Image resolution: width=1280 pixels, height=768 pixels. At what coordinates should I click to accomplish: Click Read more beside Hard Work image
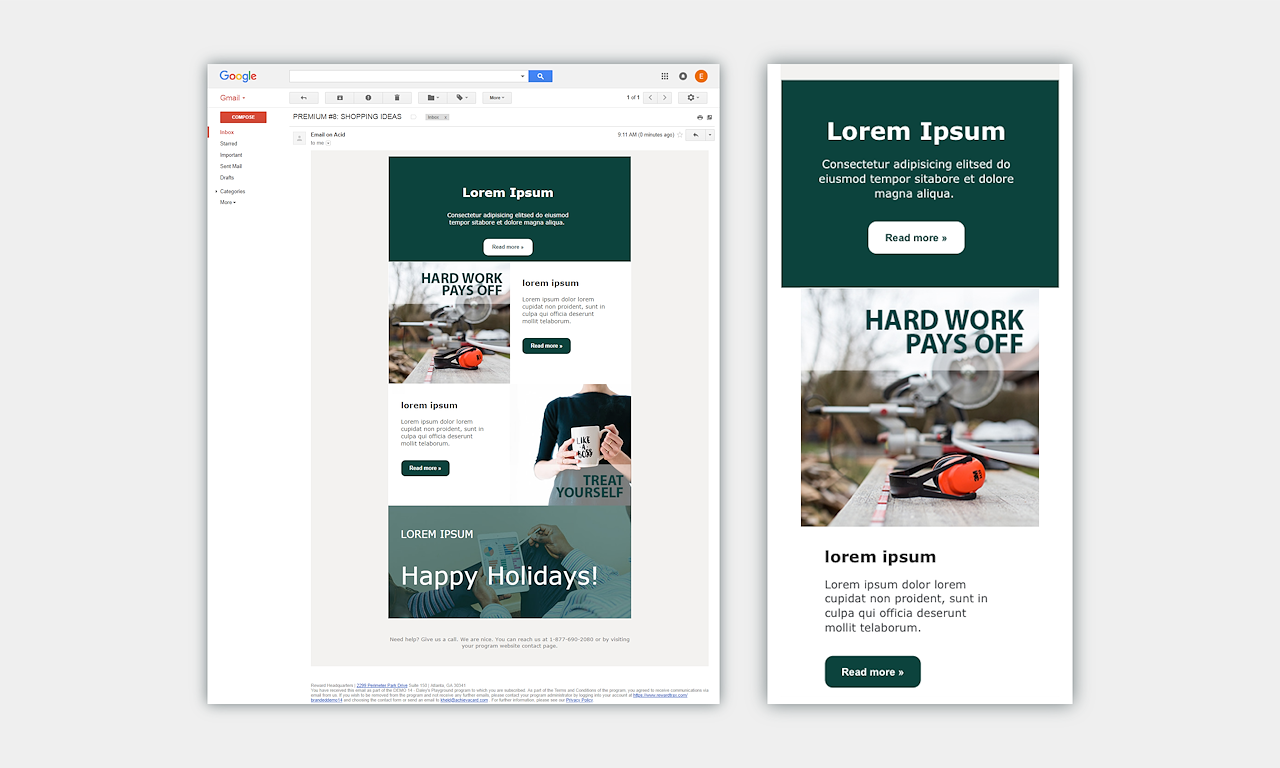pyautogui.click(x=546, y=346)
